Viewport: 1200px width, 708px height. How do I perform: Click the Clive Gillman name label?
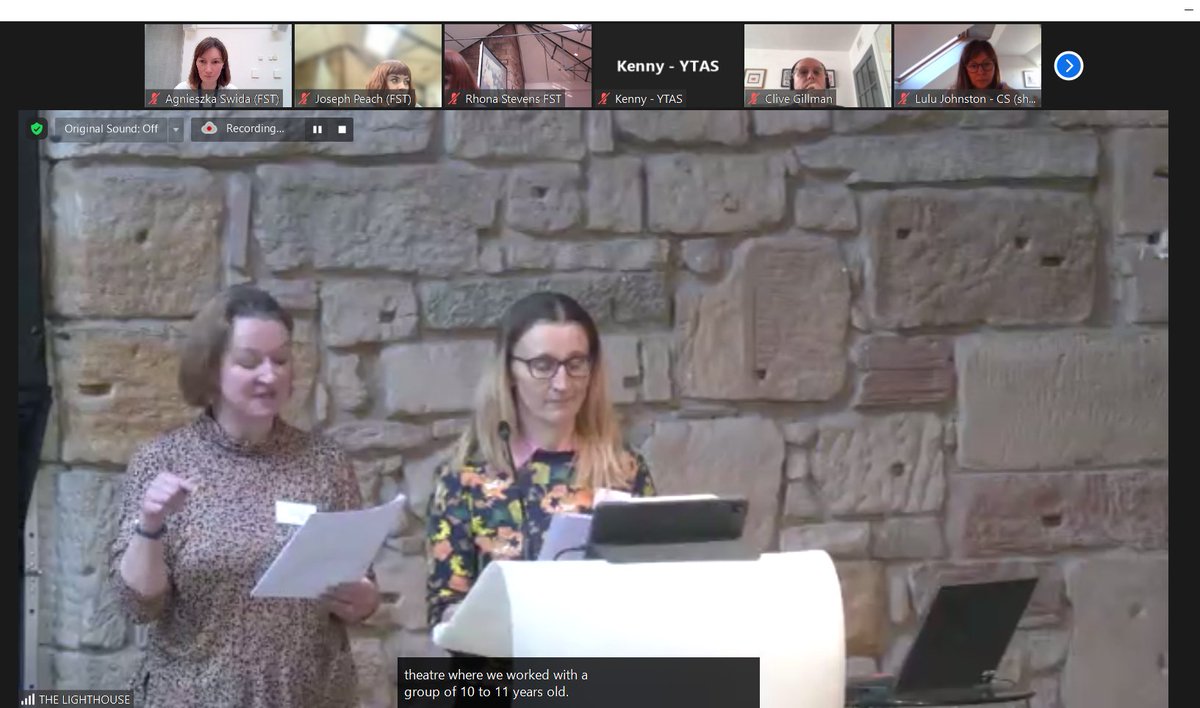798,99
